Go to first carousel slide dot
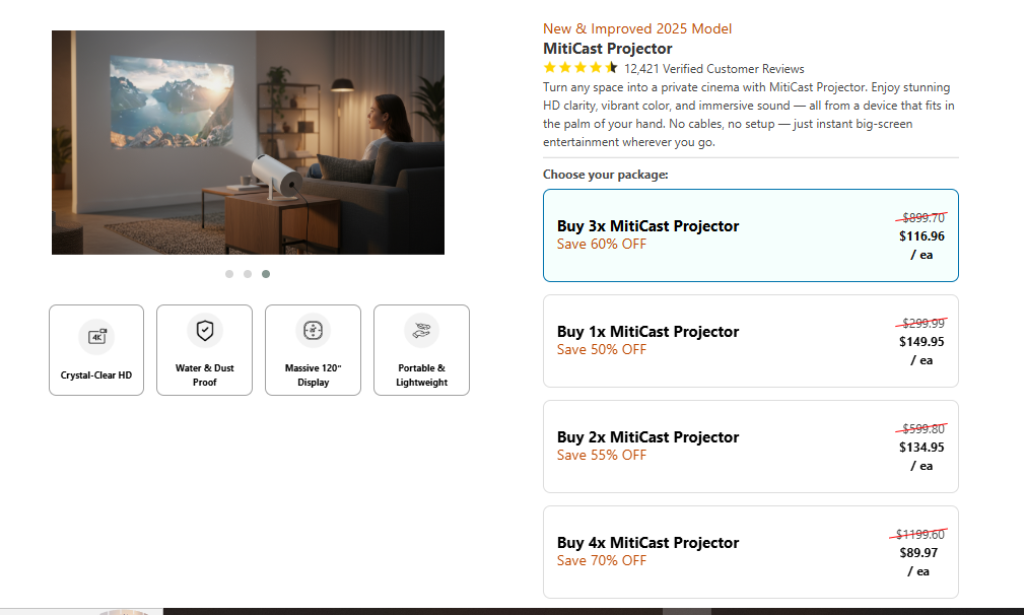The height and width of the screenshot is (615, 1024). tap(229, 273)
